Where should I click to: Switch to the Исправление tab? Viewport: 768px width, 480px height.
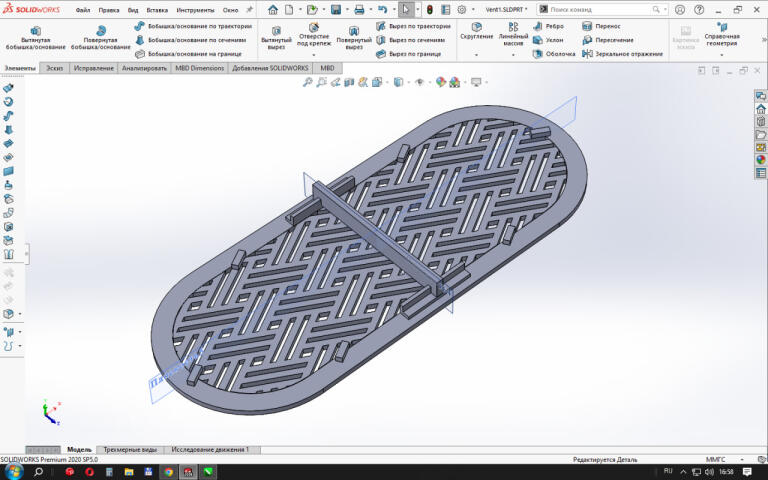pyautogui.click(x=94, y=68)
